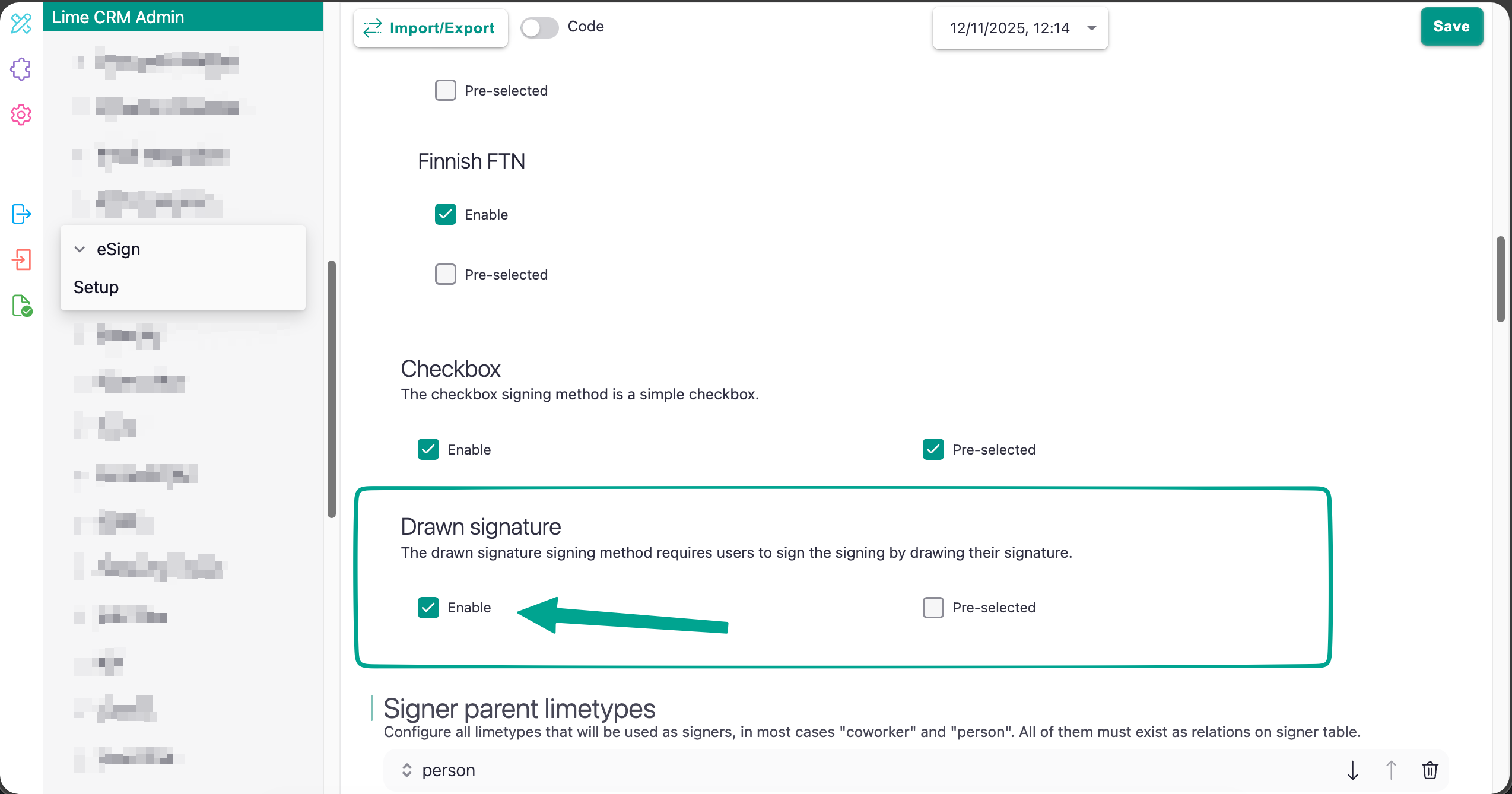Click the Lime CRM logo icon

point(21,24)
